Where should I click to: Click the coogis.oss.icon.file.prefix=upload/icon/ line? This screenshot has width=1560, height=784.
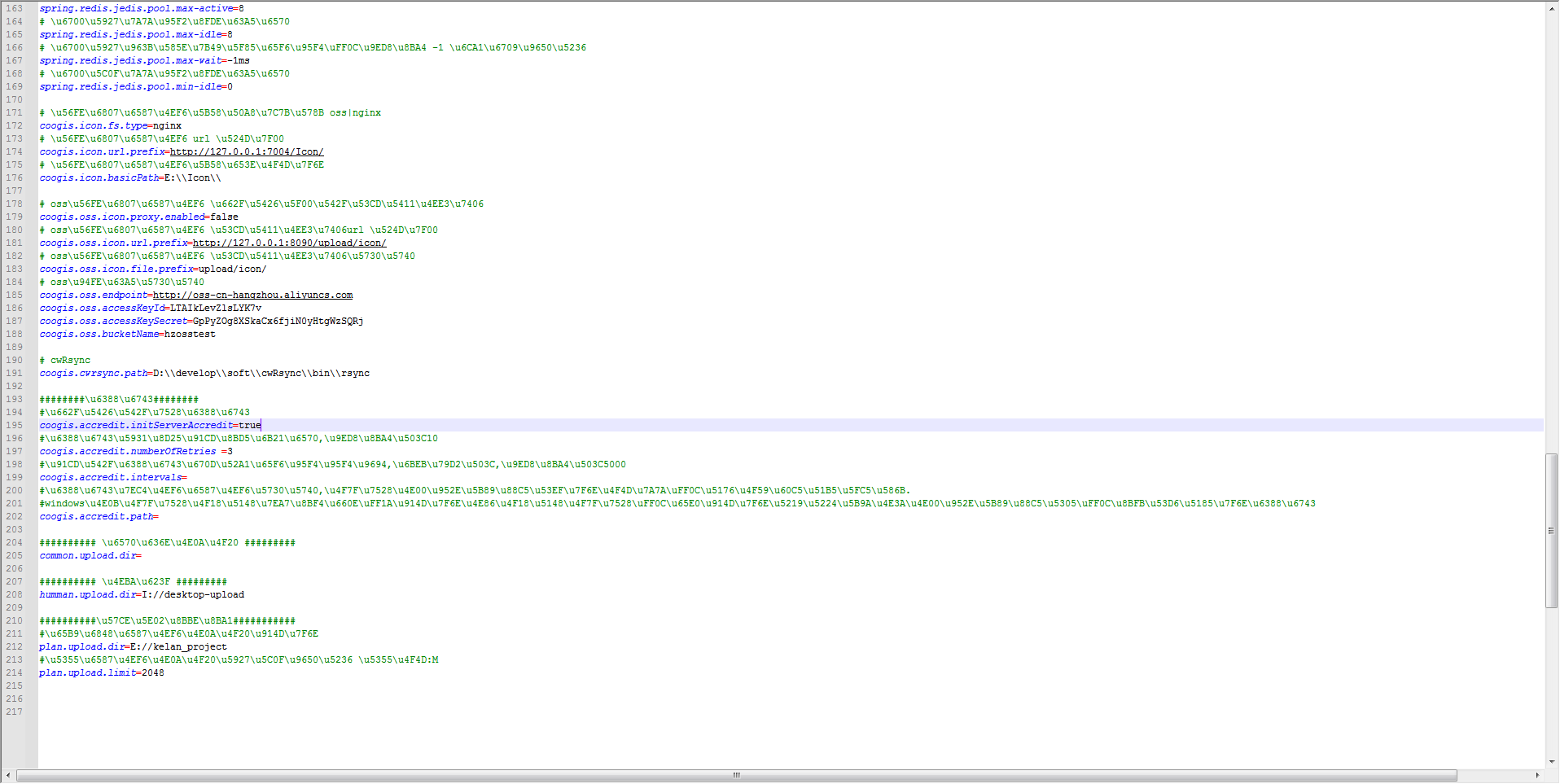pyautogui.click(x=153, y=269)
